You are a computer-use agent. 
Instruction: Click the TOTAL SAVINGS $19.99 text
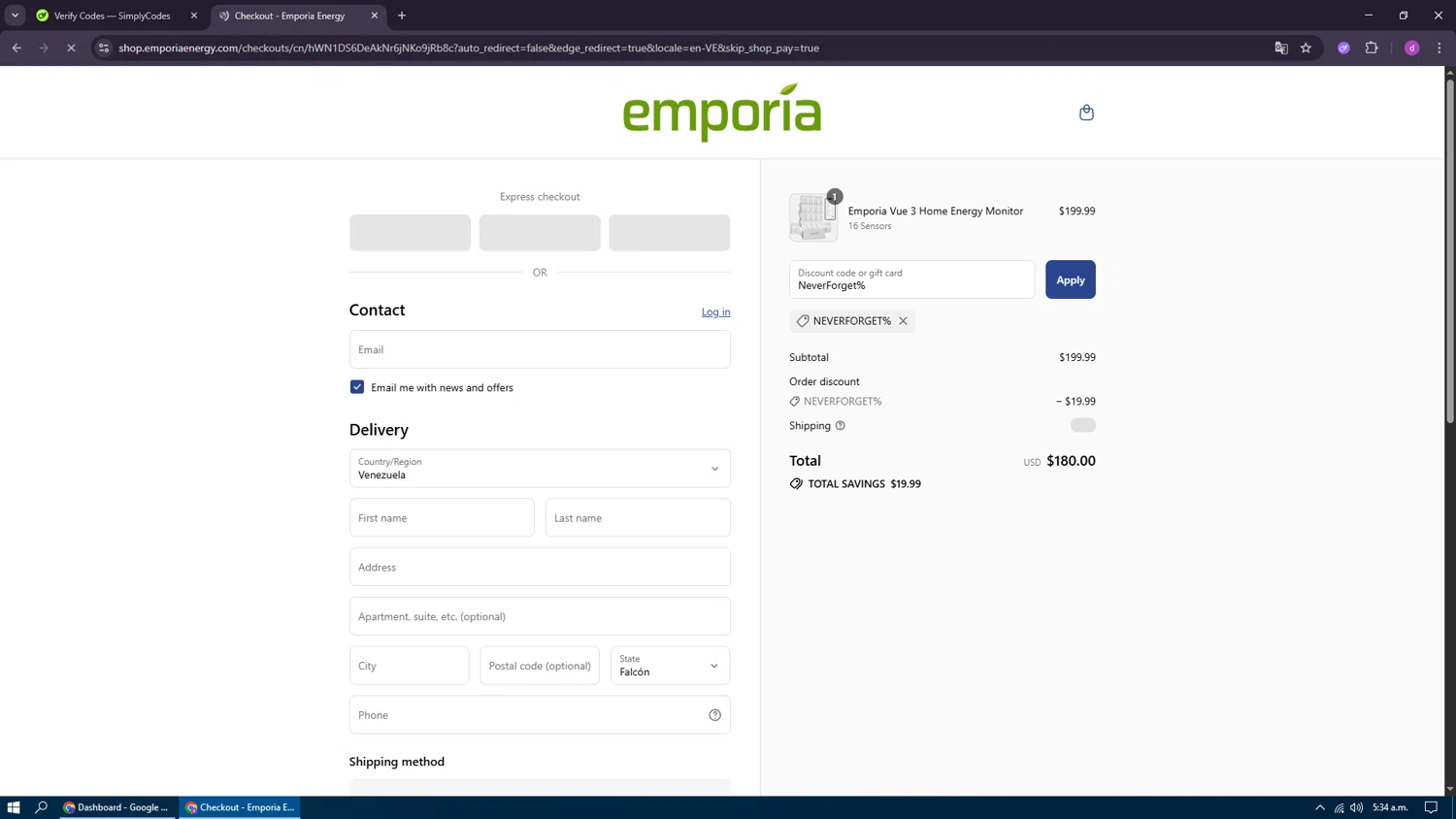(x=864, y=484)
